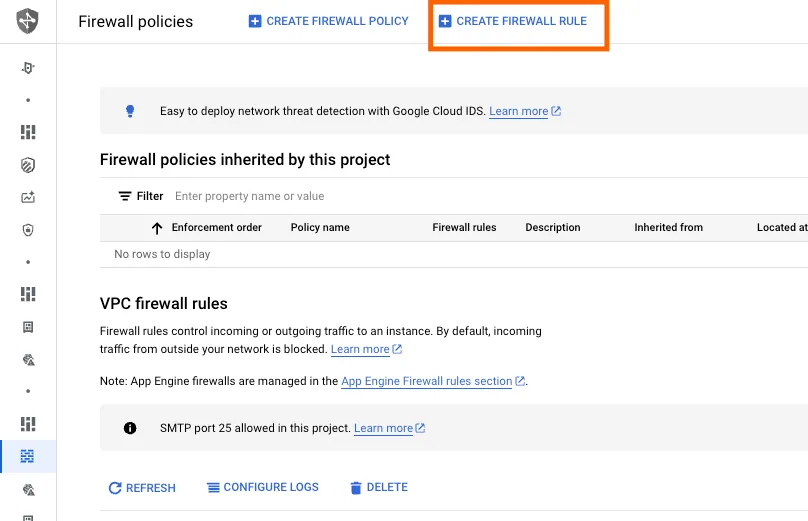808x521 pixels.
Task: Focus the 'Enter property name or value' filter field
Action: click(x=250, y=196)
